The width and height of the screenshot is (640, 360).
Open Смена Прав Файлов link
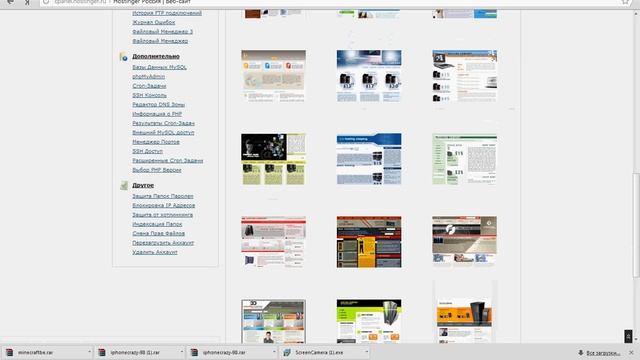pos(158,233)
